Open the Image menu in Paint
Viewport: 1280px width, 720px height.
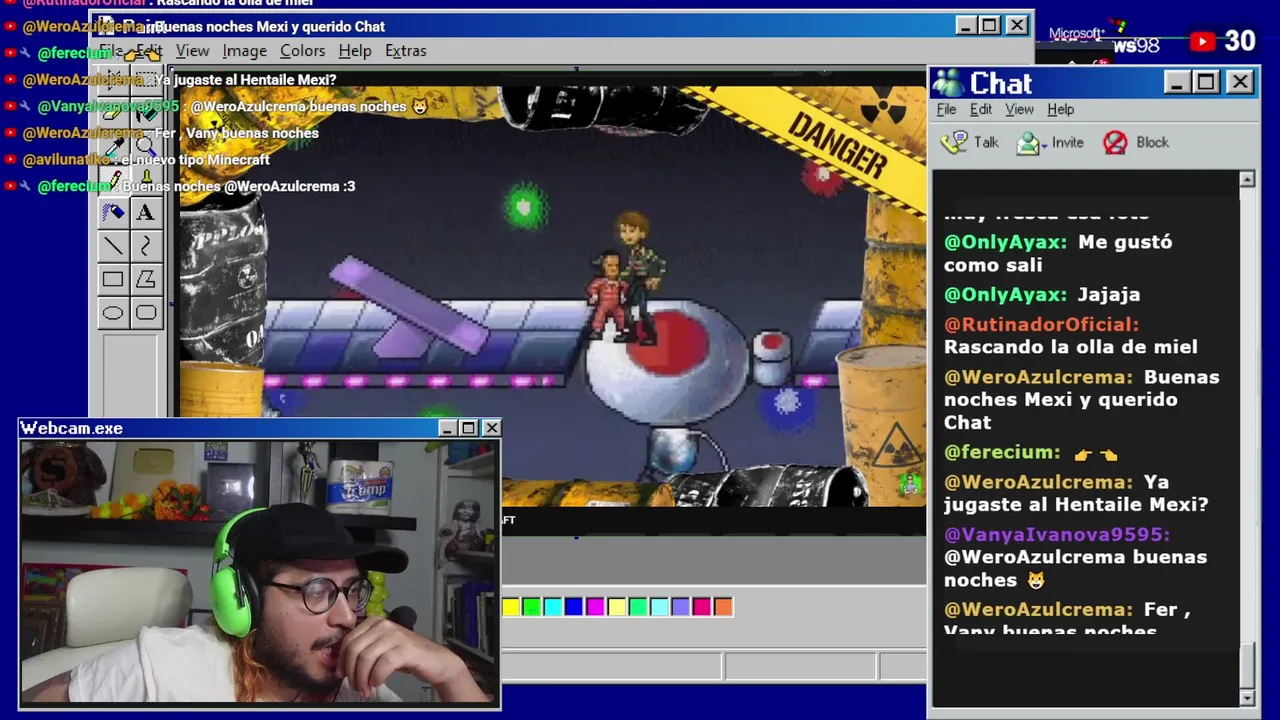click(x=244, y=51)
